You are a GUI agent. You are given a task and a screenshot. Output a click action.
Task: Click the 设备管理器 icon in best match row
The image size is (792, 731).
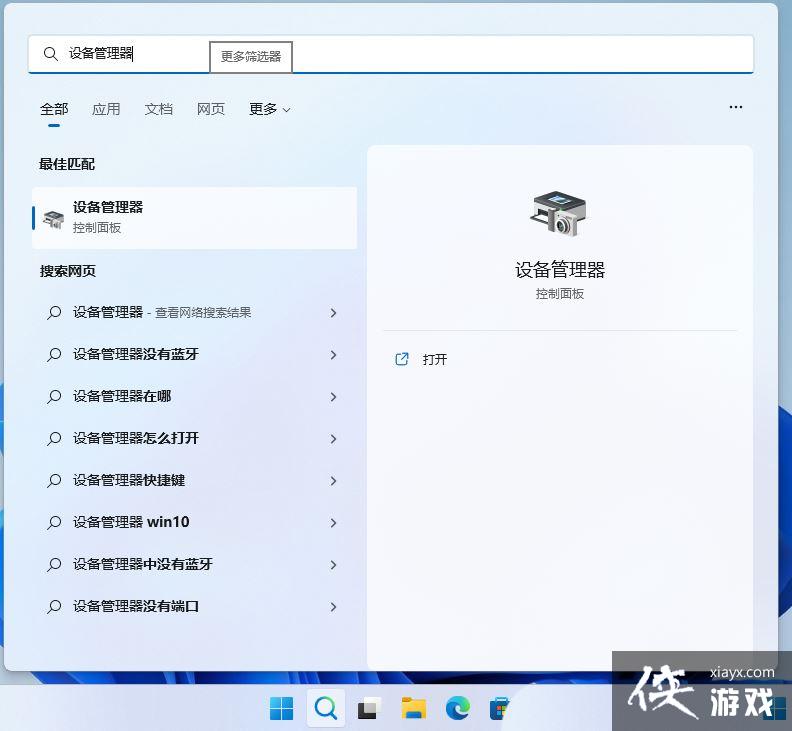click(x=54, y=219)
